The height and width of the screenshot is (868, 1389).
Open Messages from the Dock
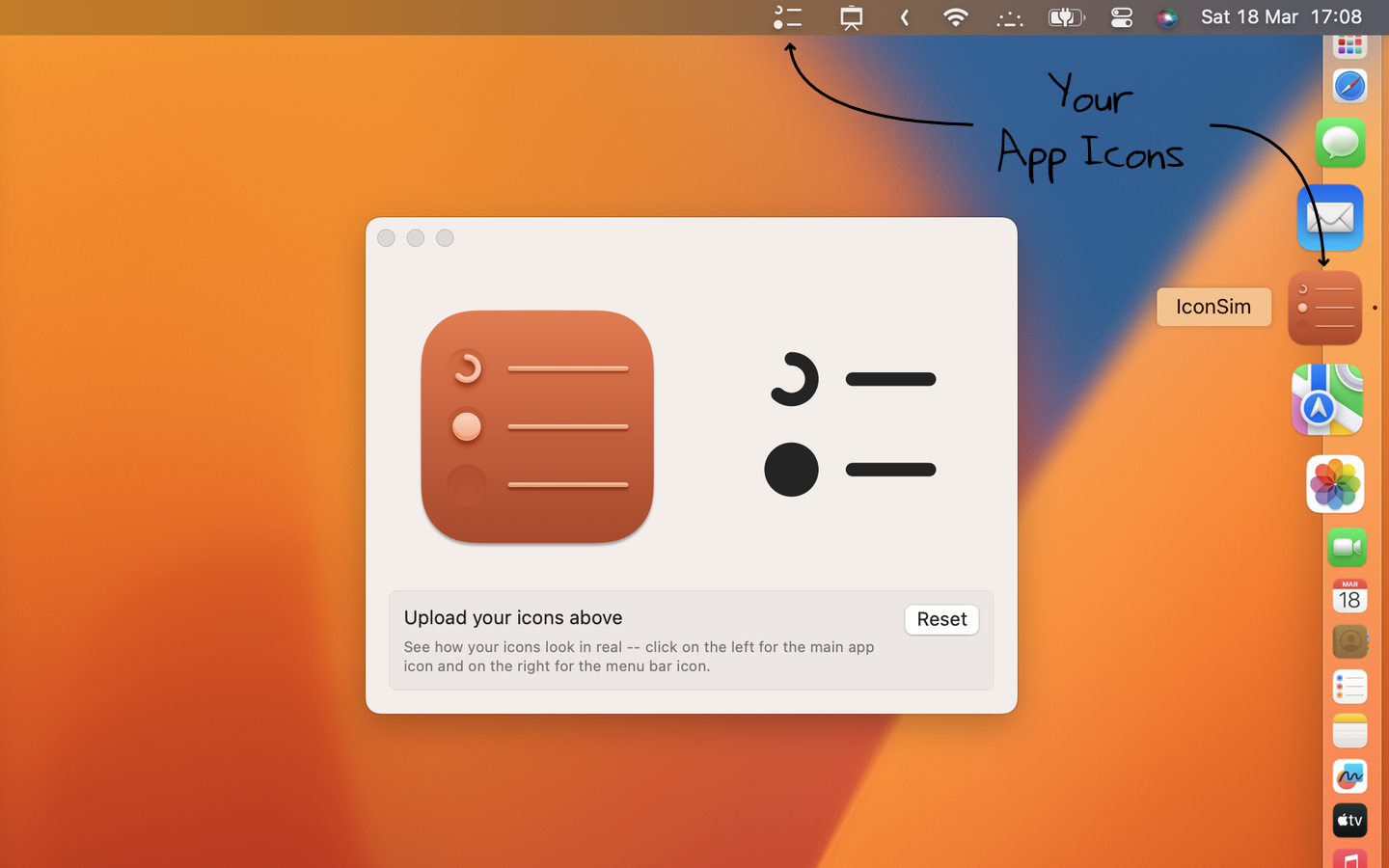click(x=1340, y=143)
